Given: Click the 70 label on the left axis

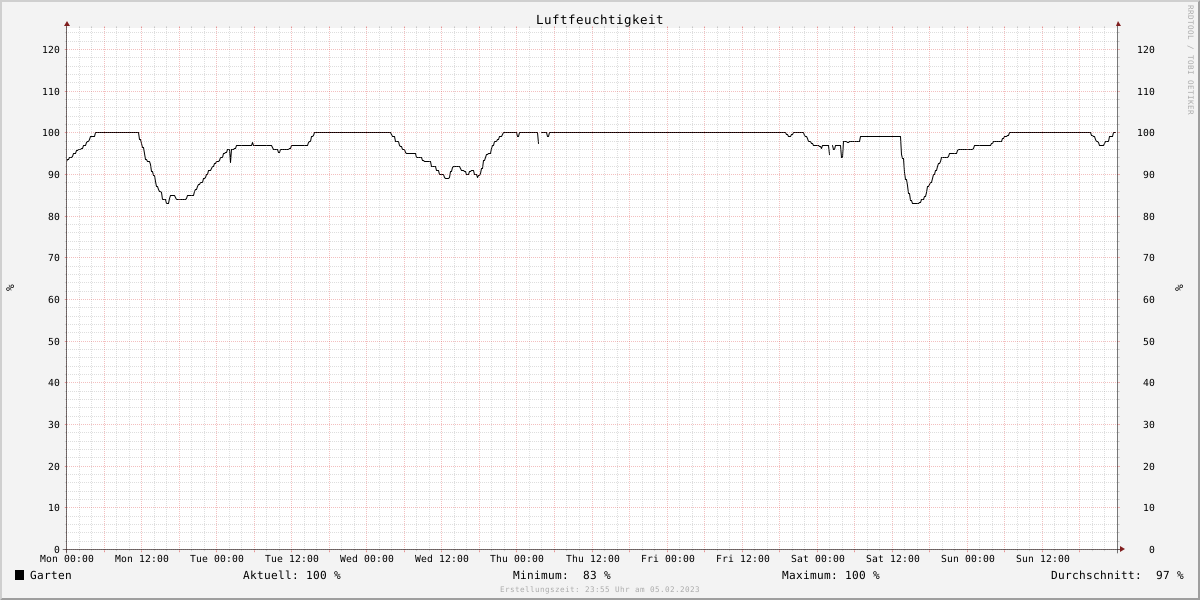Looking at the screenshot, I should tap(53, 258).
